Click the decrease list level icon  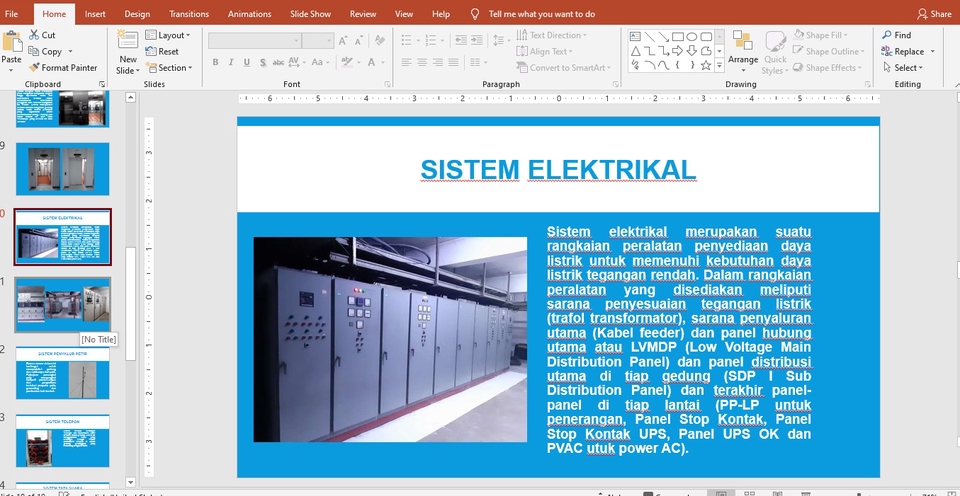(x=460, y=40)
